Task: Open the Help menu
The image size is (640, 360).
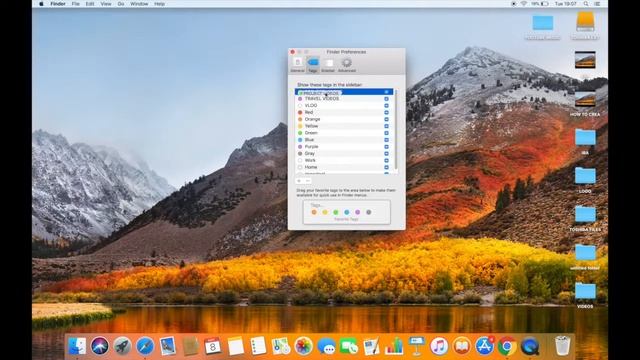Action: tap(160, 4)
